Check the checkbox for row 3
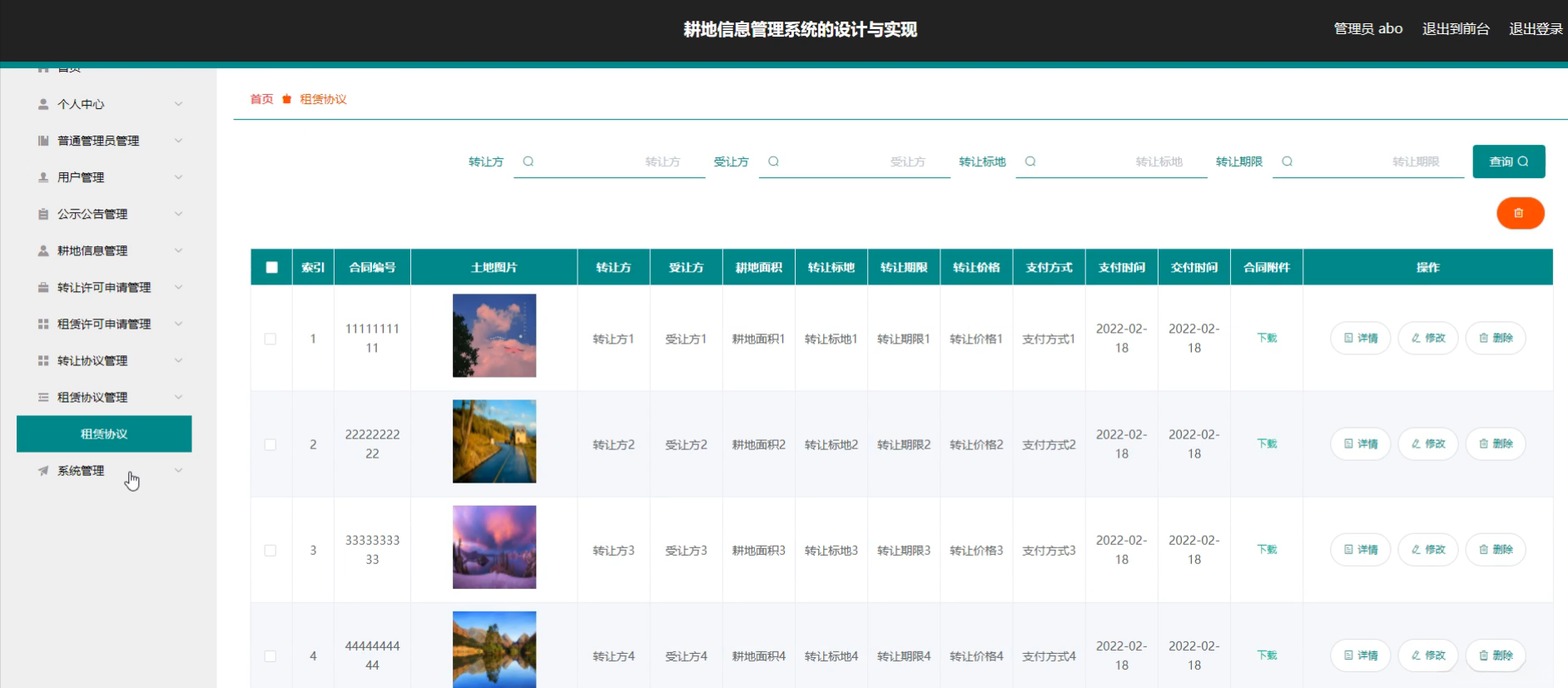The height and width of the screenshot is (688, 1568). [x=270, y=550]
